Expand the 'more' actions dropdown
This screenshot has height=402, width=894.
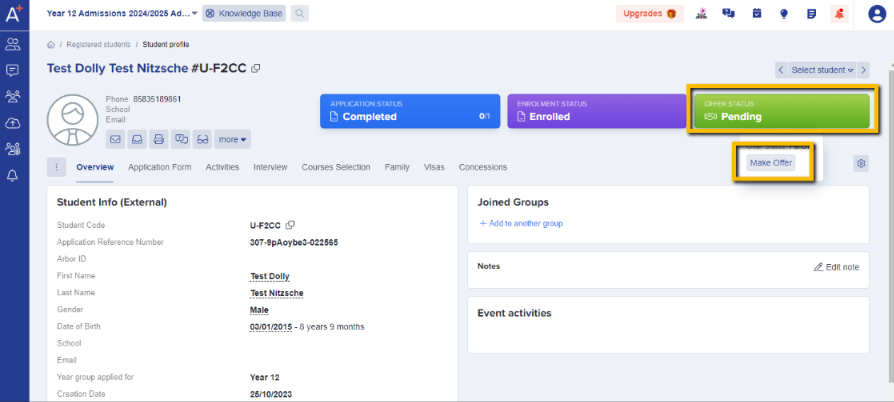(233, 139)
